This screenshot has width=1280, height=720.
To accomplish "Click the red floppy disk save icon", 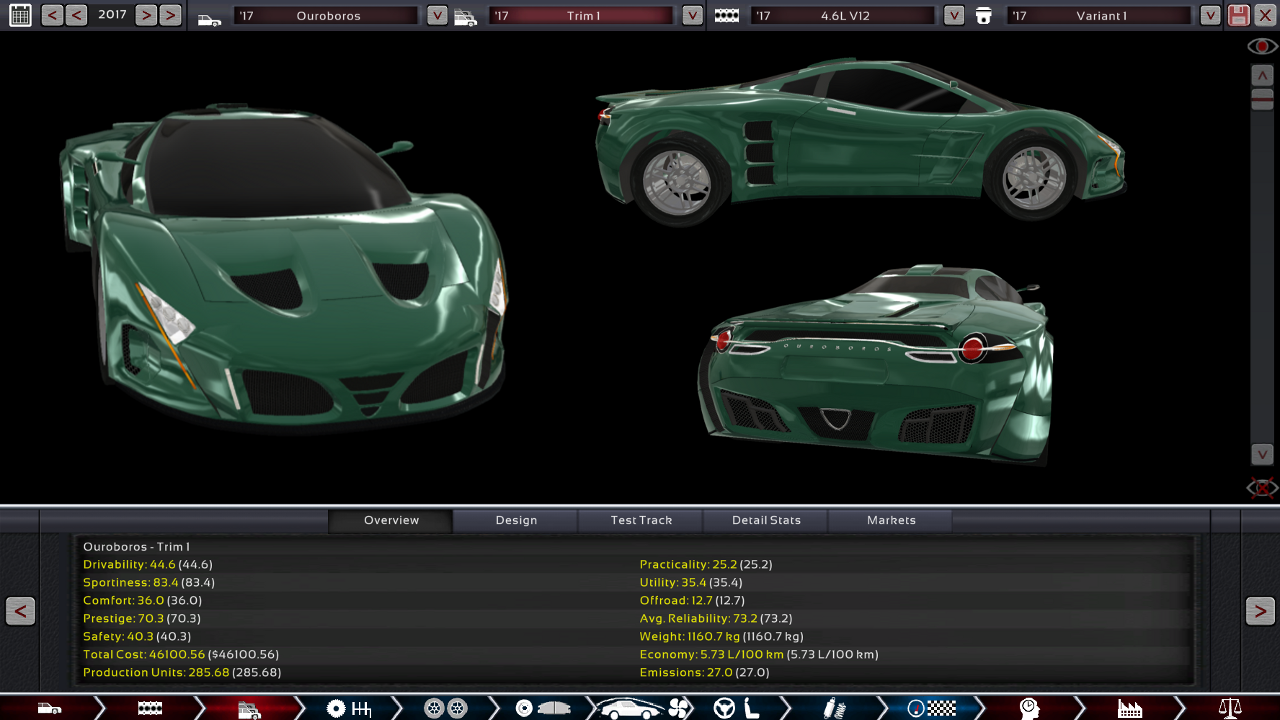I will click(x=1239, y=15).
